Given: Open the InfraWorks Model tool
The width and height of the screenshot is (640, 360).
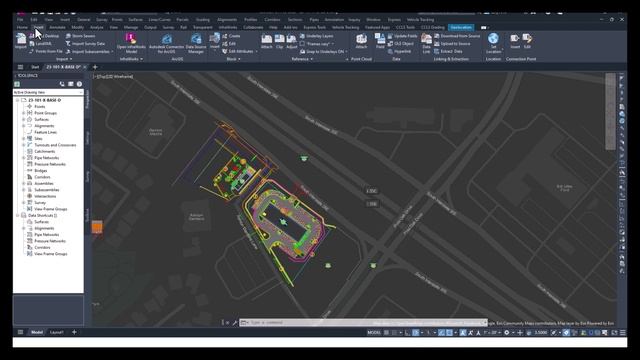Looking at the screenshot, I should pyautogui.click(x=131, y=43).
